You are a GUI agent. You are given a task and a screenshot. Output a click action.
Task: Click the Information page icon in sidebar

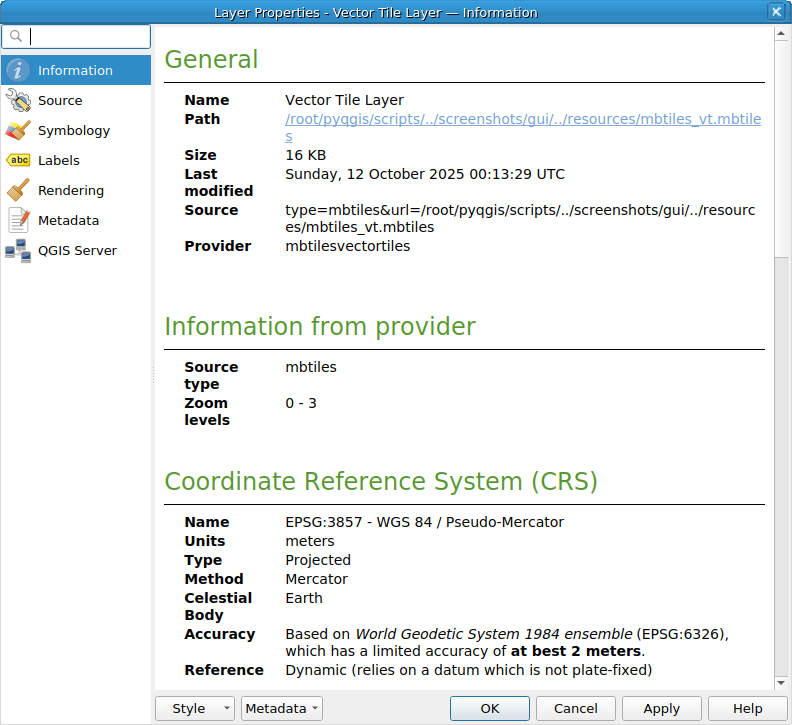pos(18,70)
